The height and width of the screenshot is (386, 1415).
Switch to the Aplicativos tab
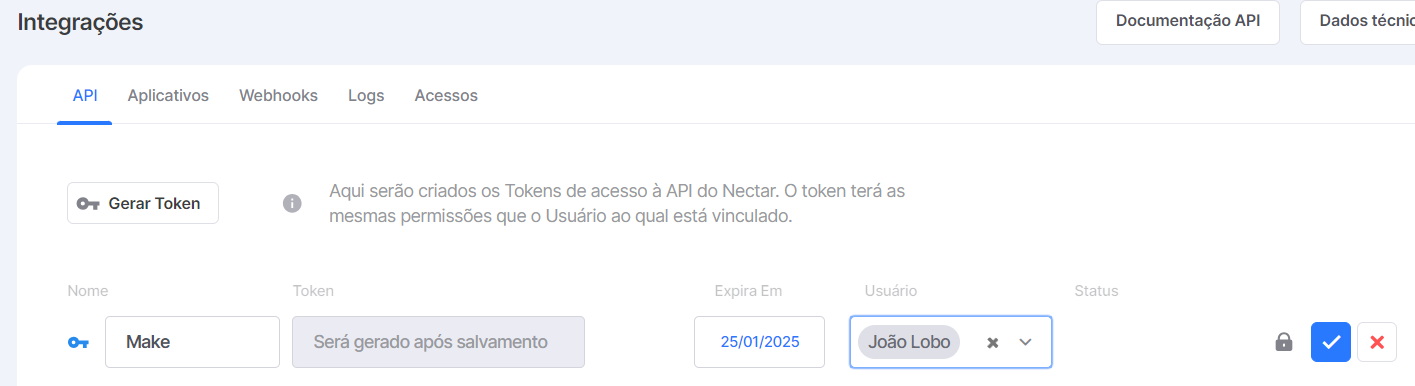coord(168,96)
